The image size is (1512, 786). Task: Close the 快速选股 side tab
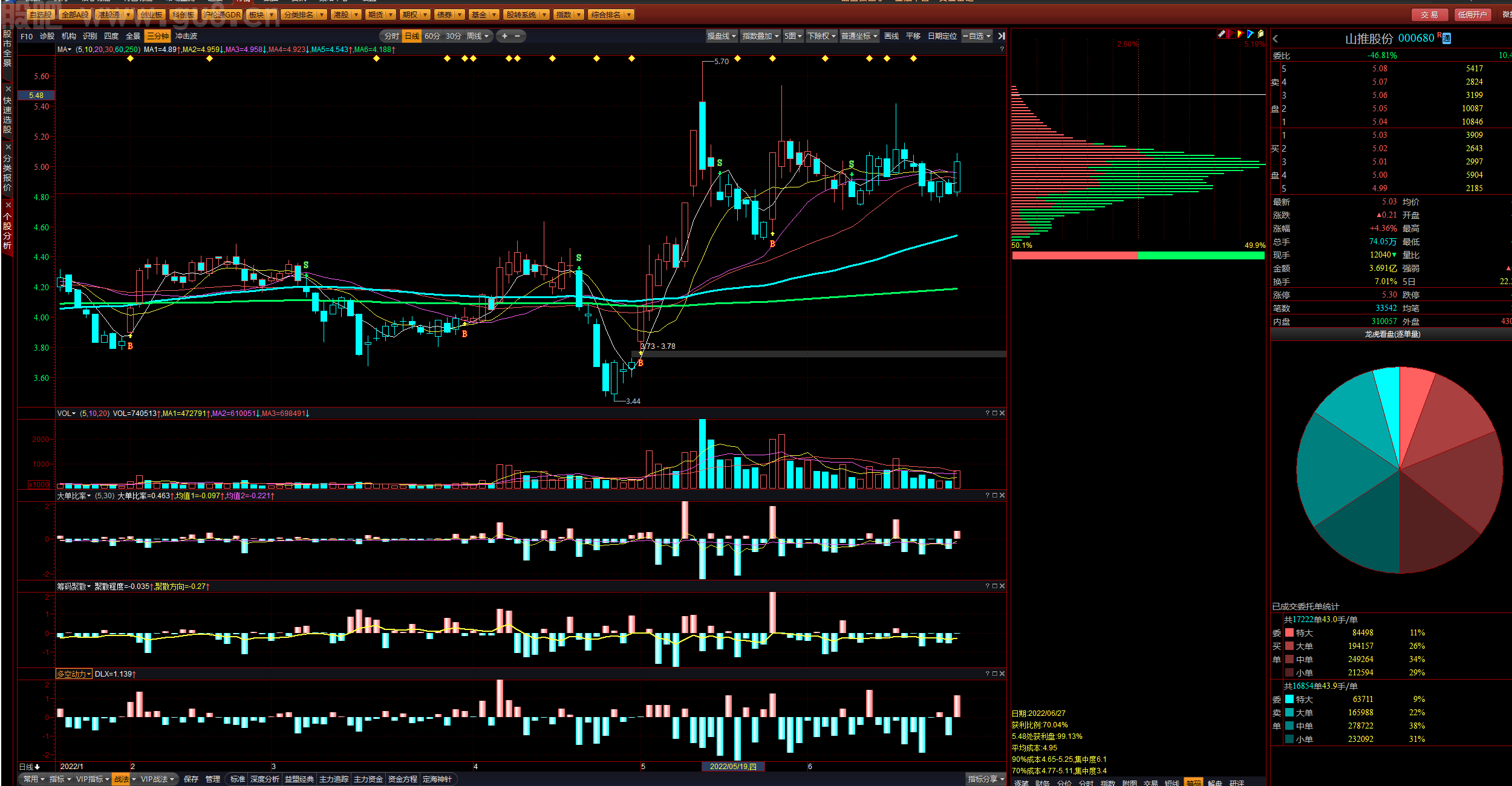[8, 89]
